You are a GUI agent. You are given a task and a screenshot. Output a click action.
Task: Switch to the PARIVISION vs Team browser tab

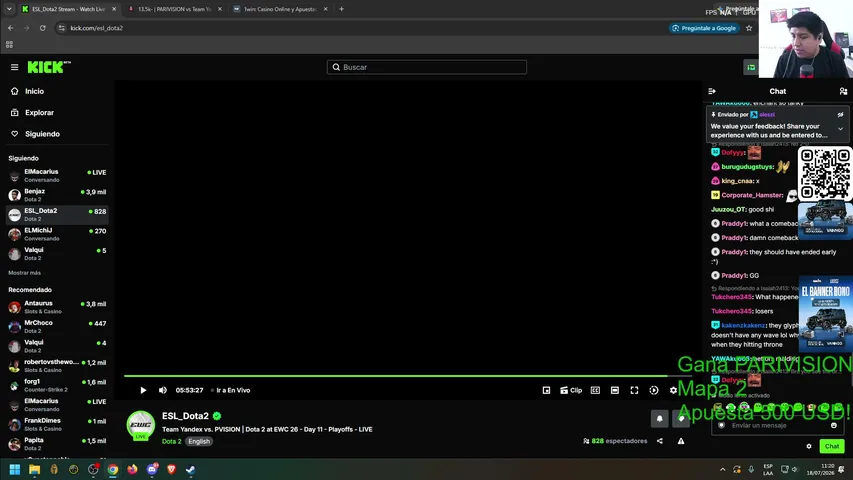(175, 9)
